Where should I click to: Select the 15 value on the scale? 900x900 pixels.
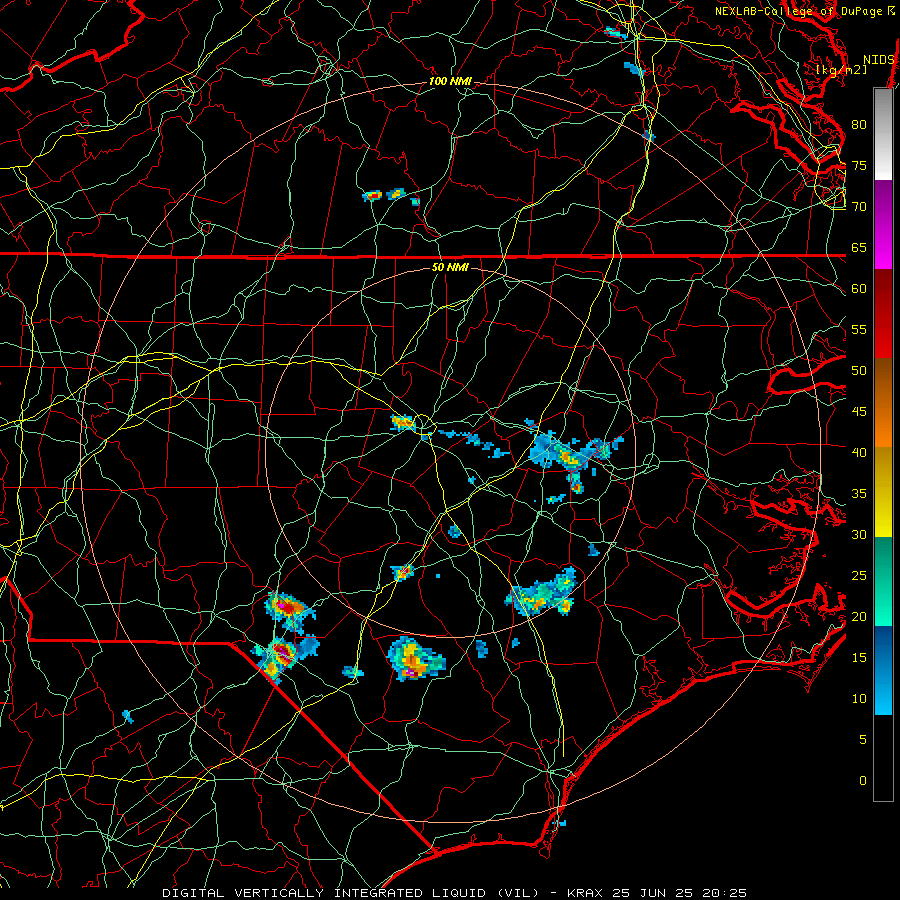[x=859, y=658]
